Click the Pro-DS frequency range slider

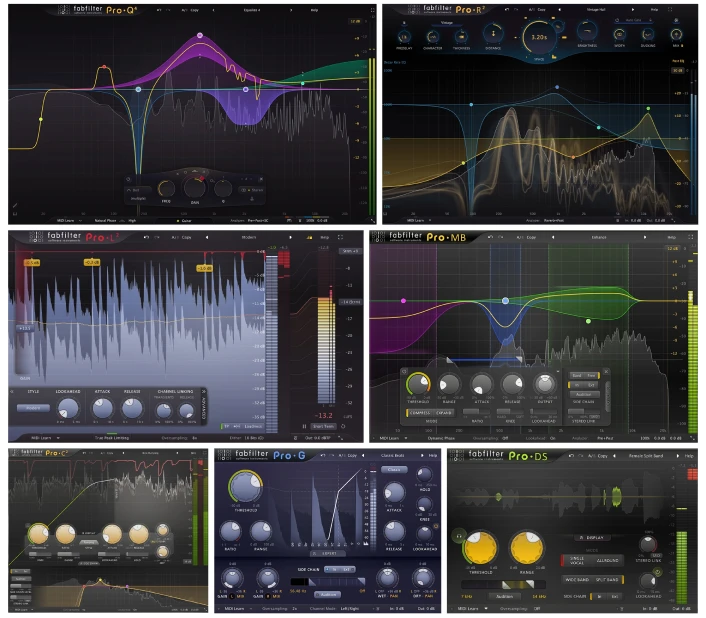click(x=503, y=584)
